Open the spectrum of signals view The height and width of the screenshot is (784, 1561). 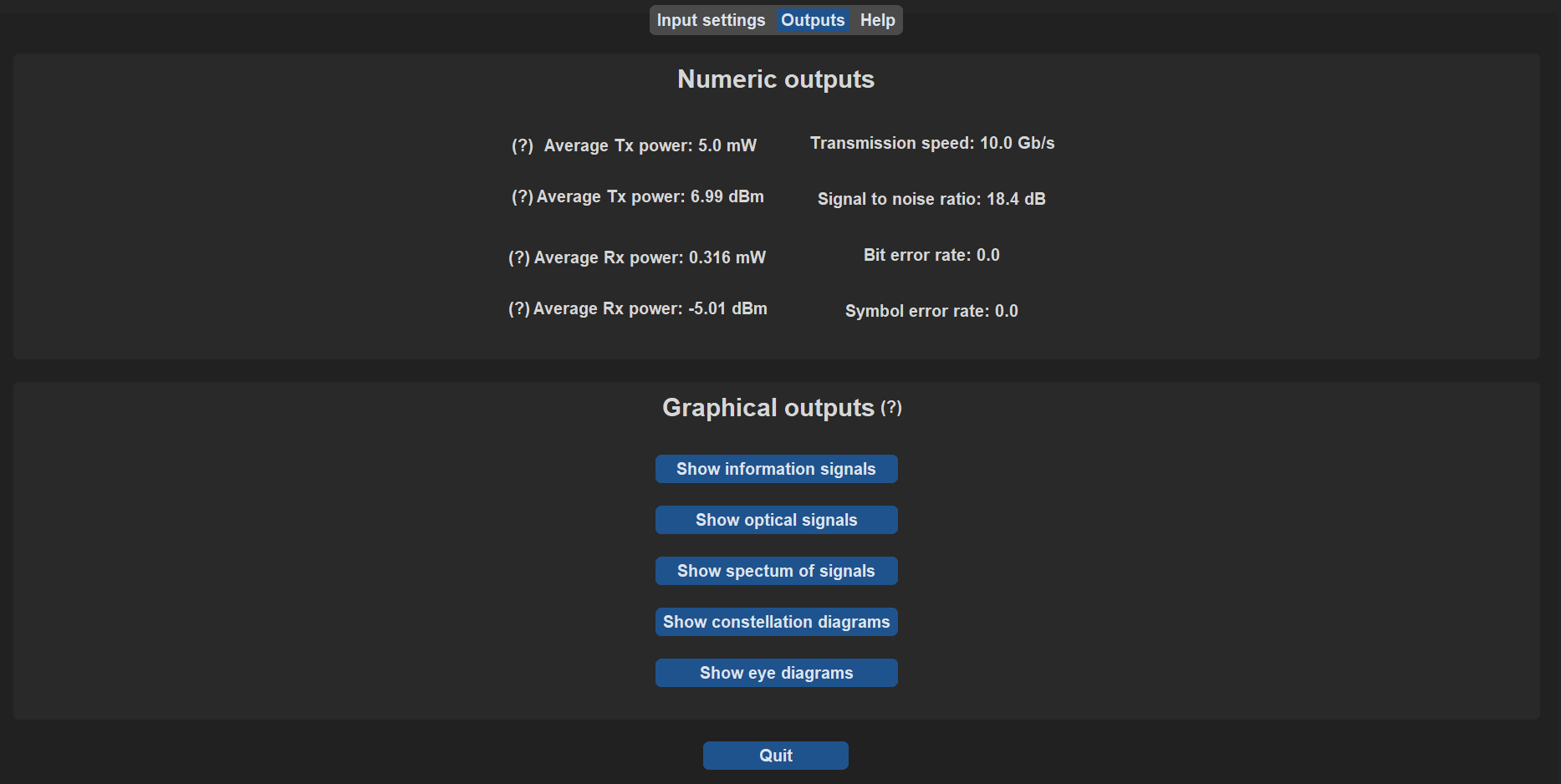coord(776,570)
